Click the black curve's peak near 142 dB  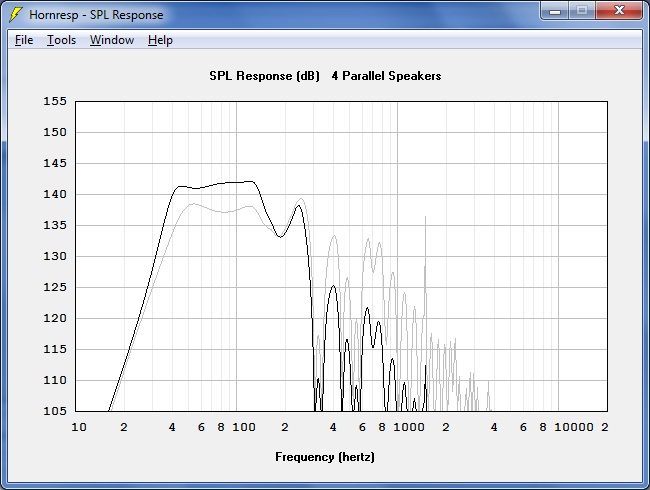250,181
